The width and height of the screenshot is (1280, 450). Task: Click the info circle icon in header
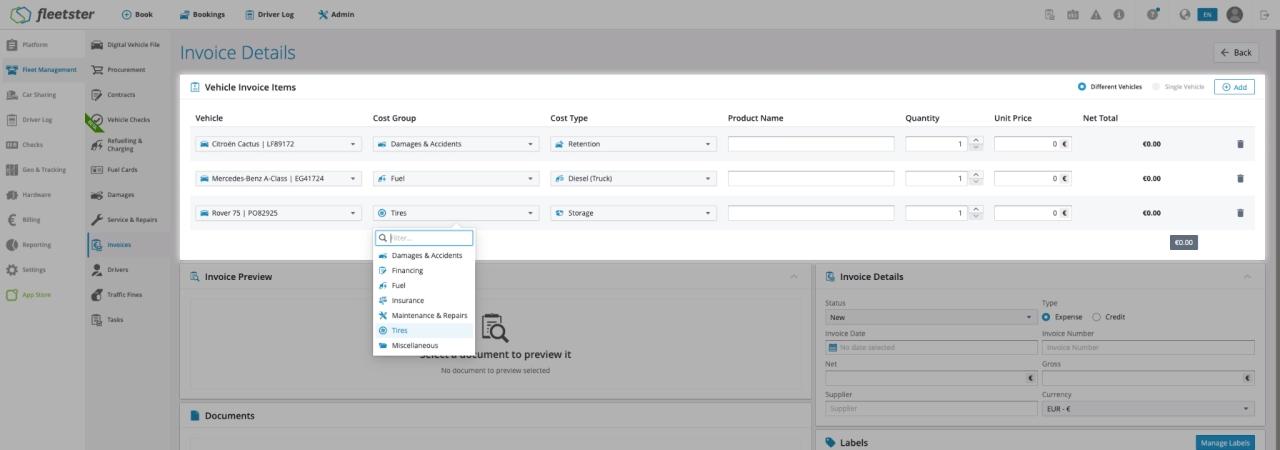1119,14
